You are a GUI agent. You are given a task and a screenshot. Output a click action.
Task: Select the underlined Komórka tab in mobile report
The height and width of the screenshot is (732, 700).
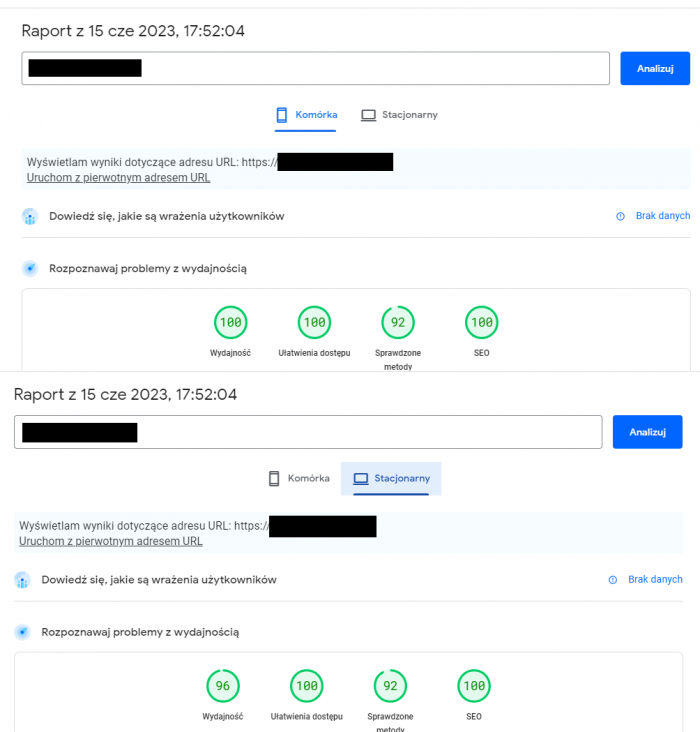pyautogui.click(x=306, y=115)
